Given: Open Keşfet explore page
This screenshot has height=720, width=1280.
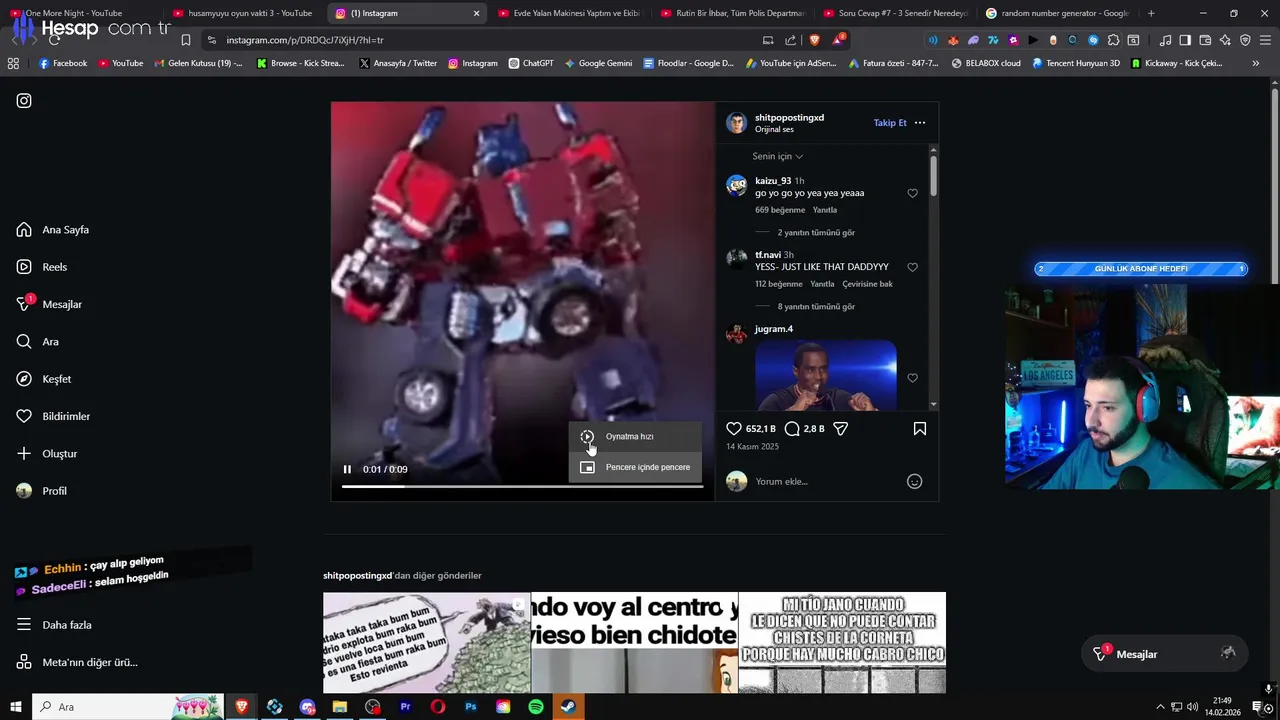Looking at the screenshot, I should tap(44, 379).
